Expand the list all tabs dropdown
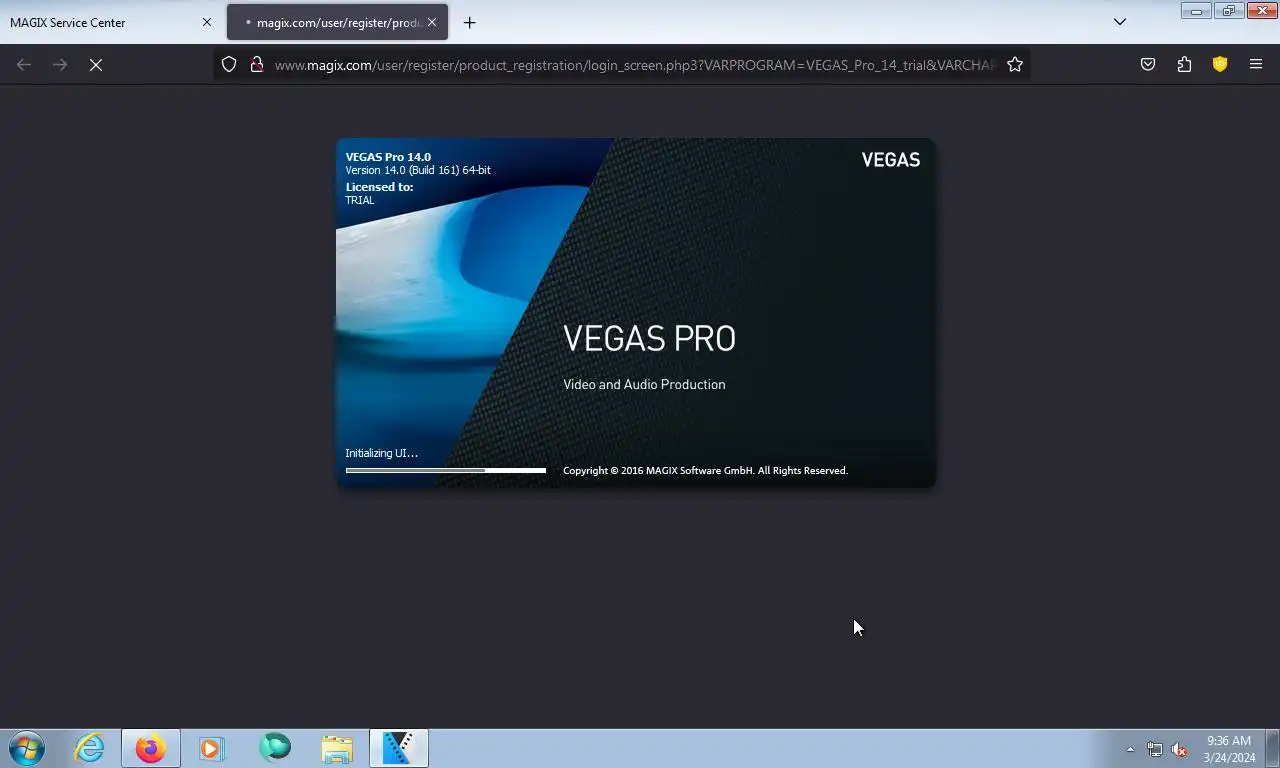 click(1120, 22)
